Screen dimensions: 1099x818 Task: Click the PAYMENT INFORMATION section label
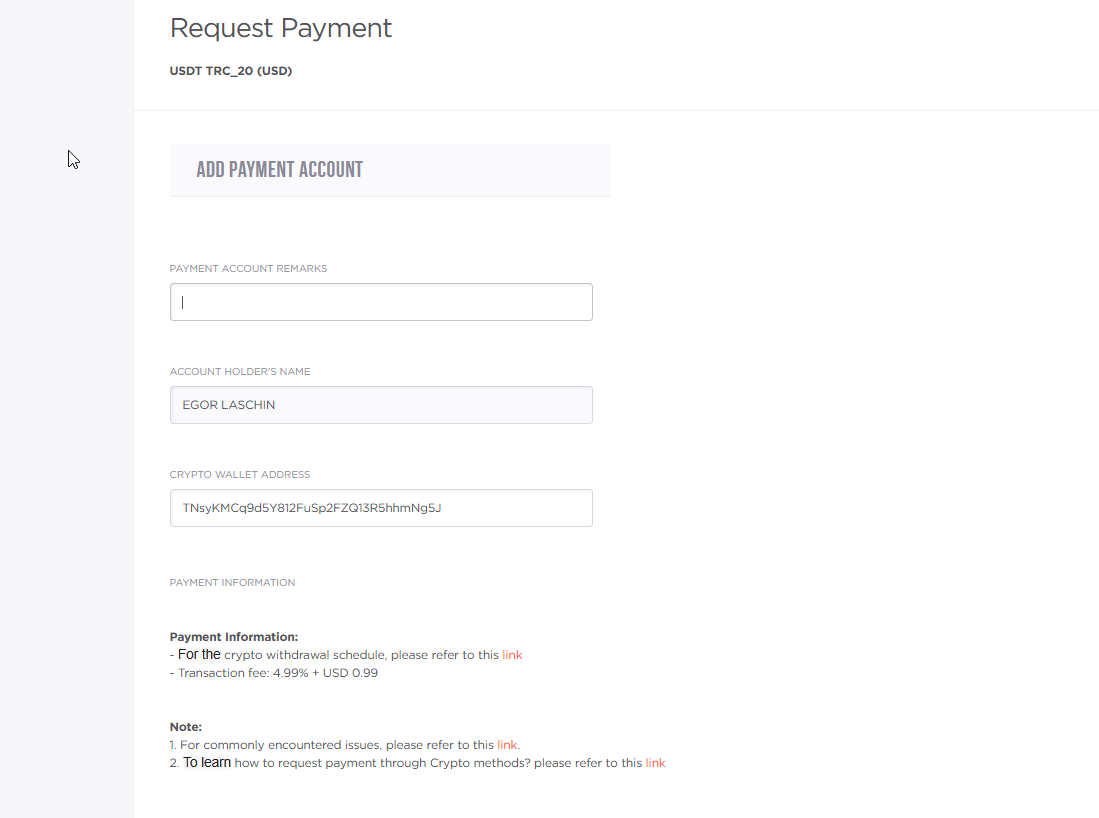coord(232,582)
